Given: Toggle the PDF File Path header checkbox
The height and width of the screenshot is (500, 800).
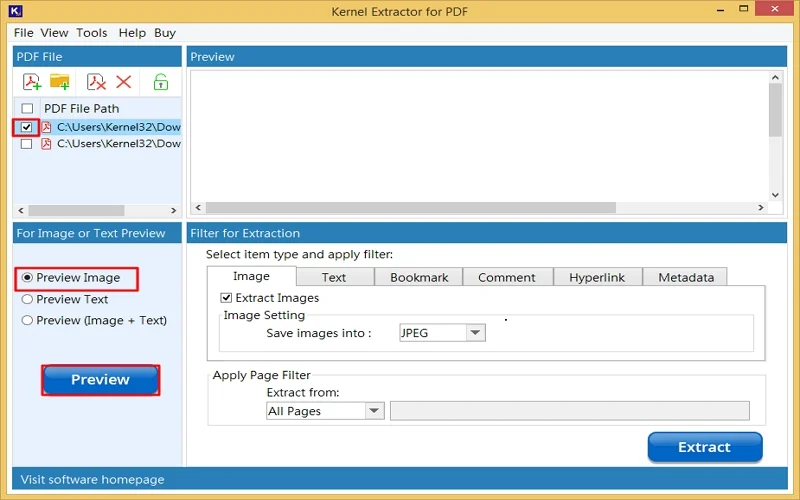Looking at the screenshot, I should (x=27, y=109).
